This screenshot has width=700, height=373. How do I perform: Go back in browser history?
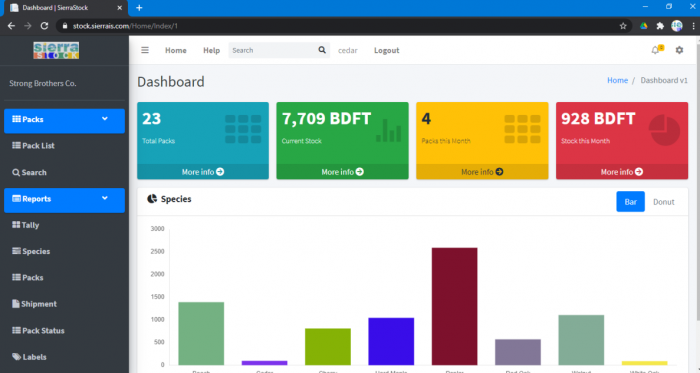click(11, 26)
